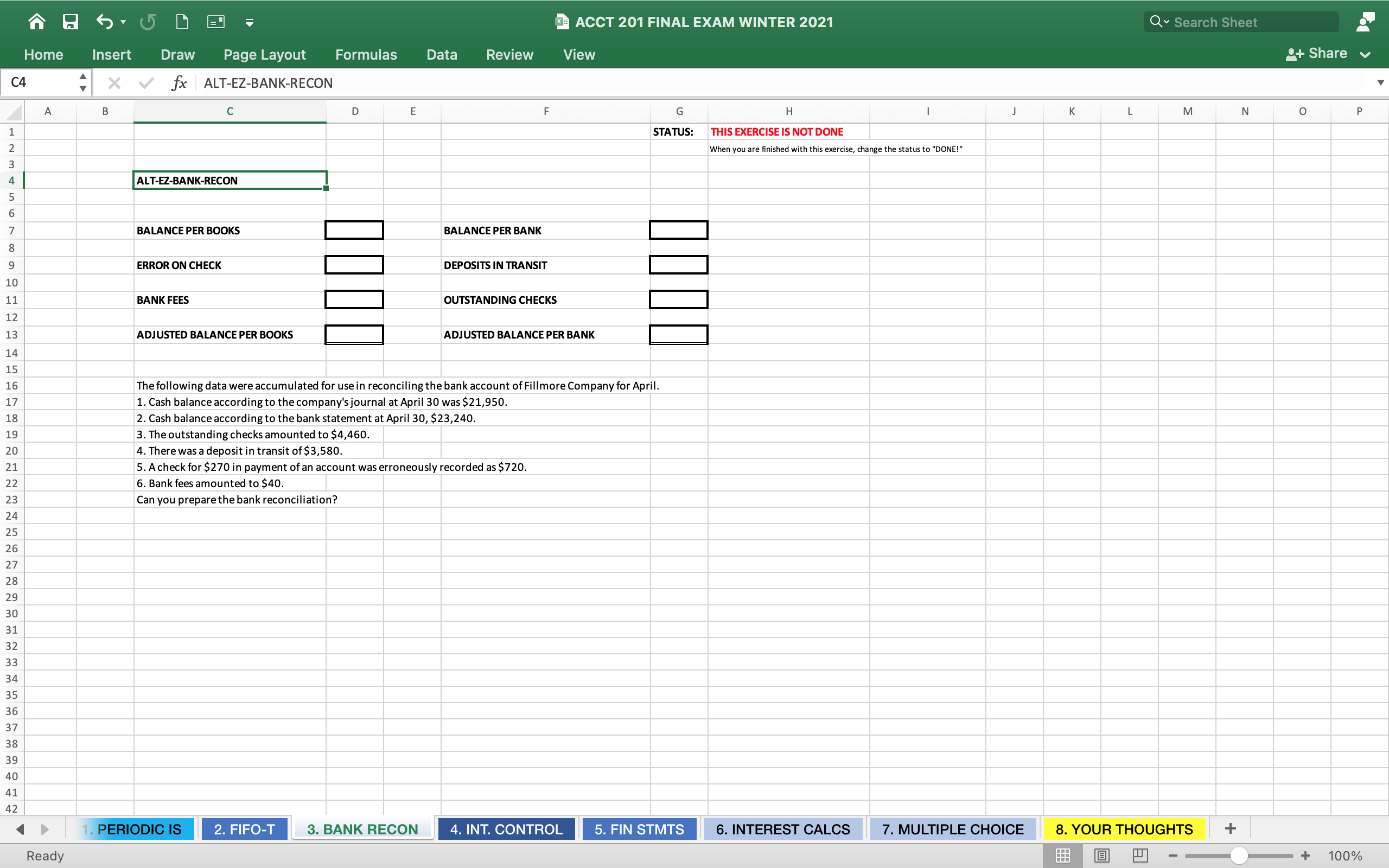This screenshot has height=868, width=1389.
Task: Click the Redo arrow icon
Action: [148, 22]
